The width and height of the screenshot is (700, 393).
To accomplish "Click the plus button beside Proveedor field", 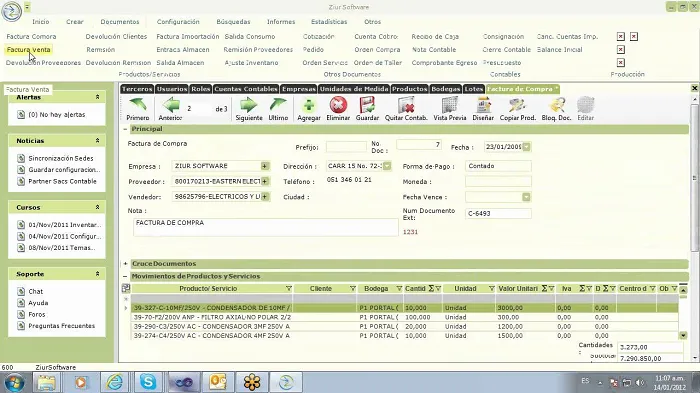I will pyautogui.click(x=265, y=181).
